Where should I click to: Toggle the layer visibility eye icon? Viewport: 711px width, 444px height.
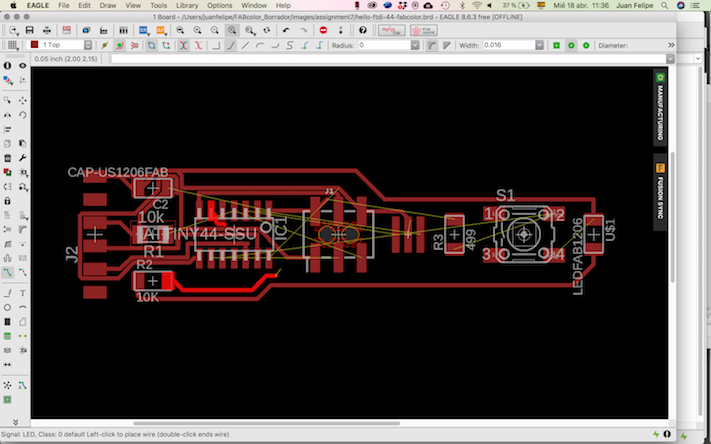coord(23,65)
